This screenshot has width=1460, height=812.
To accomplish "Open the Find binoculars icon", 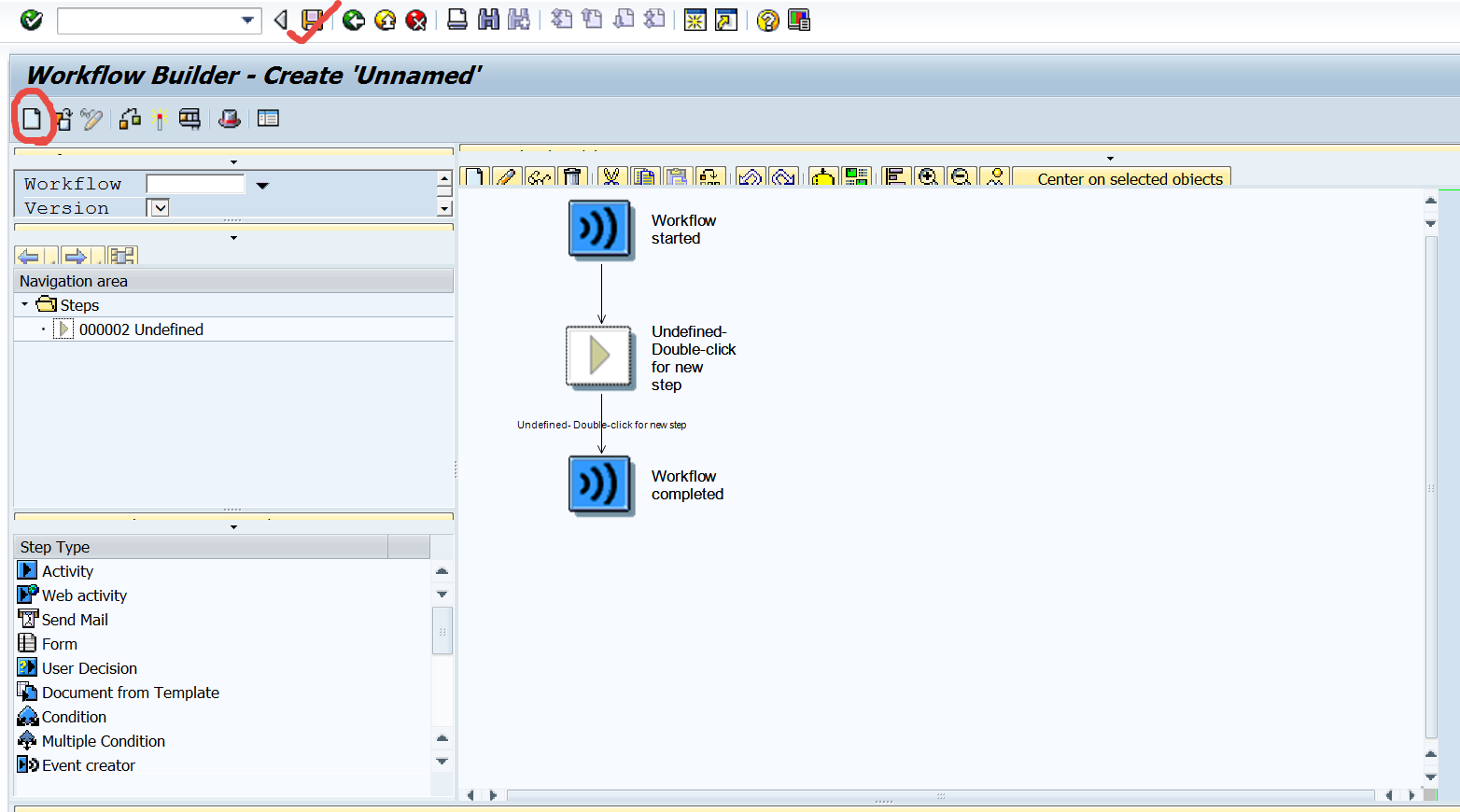I will [x=488, y=20].
